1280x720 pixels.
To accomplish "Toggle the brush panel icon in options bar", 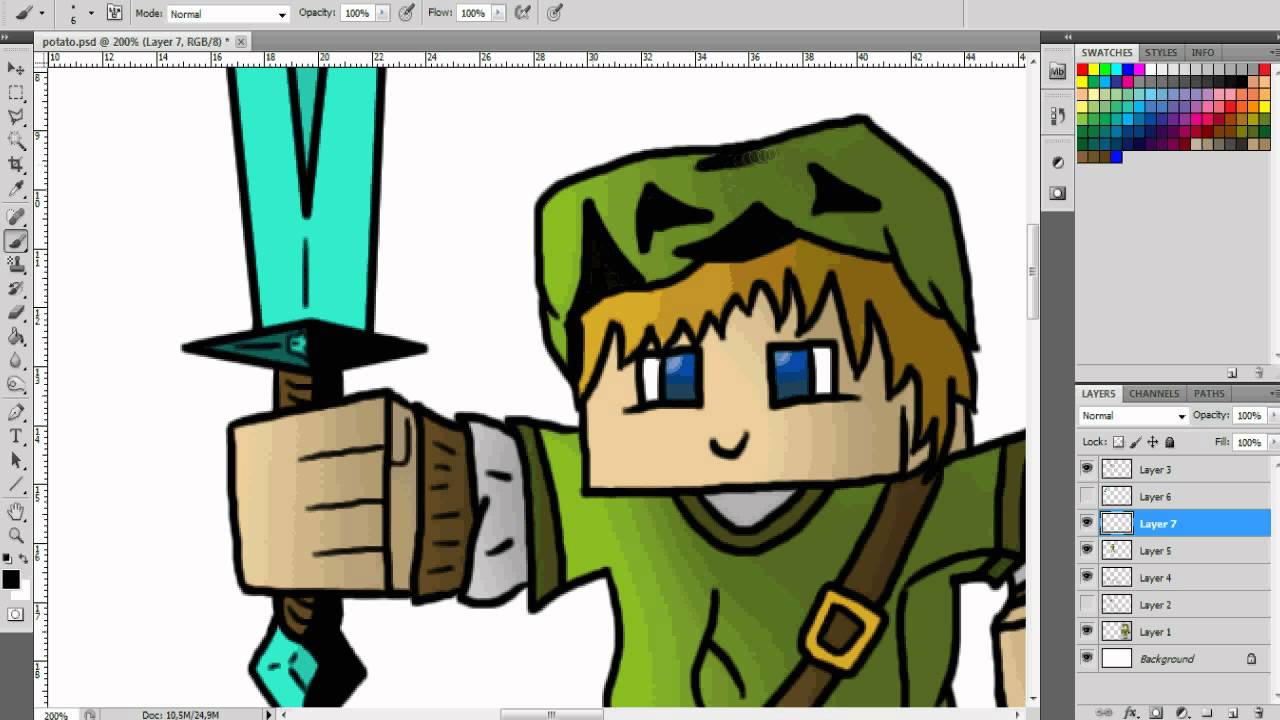I will (x=114, y=13).
